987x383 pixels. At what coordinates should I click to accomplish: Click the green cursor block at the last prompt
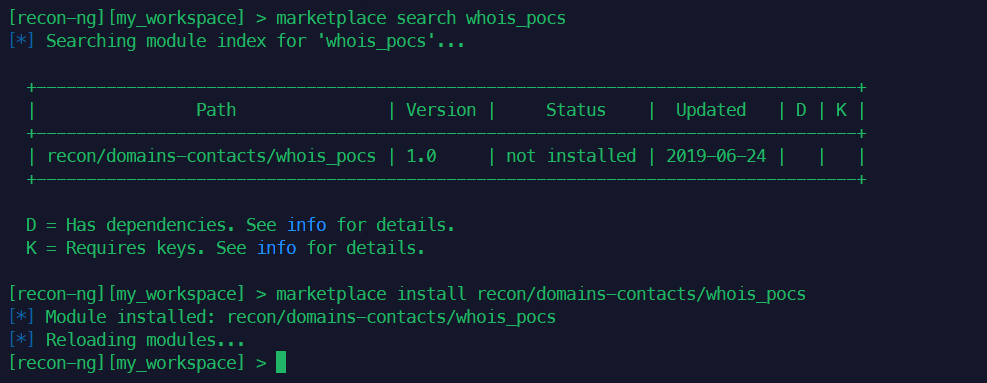tap(281, 363)
